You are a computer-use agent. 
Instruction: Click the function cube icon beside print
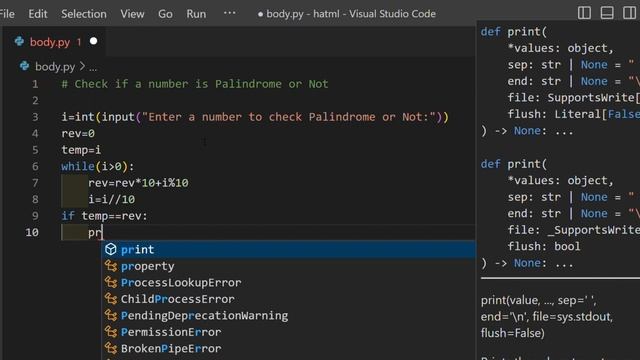(111, 249)
